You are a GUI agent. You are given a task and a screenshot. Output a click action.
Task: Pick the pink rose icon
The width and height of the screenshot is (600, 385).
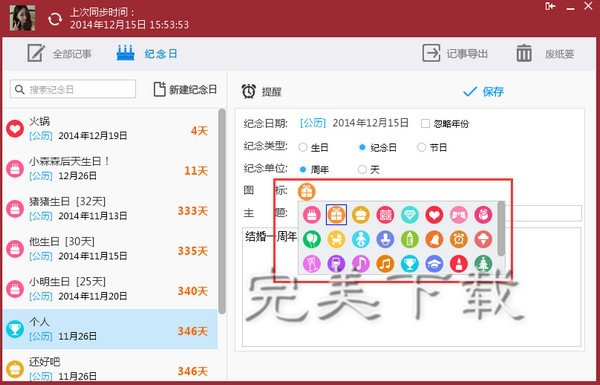[483, 215]
